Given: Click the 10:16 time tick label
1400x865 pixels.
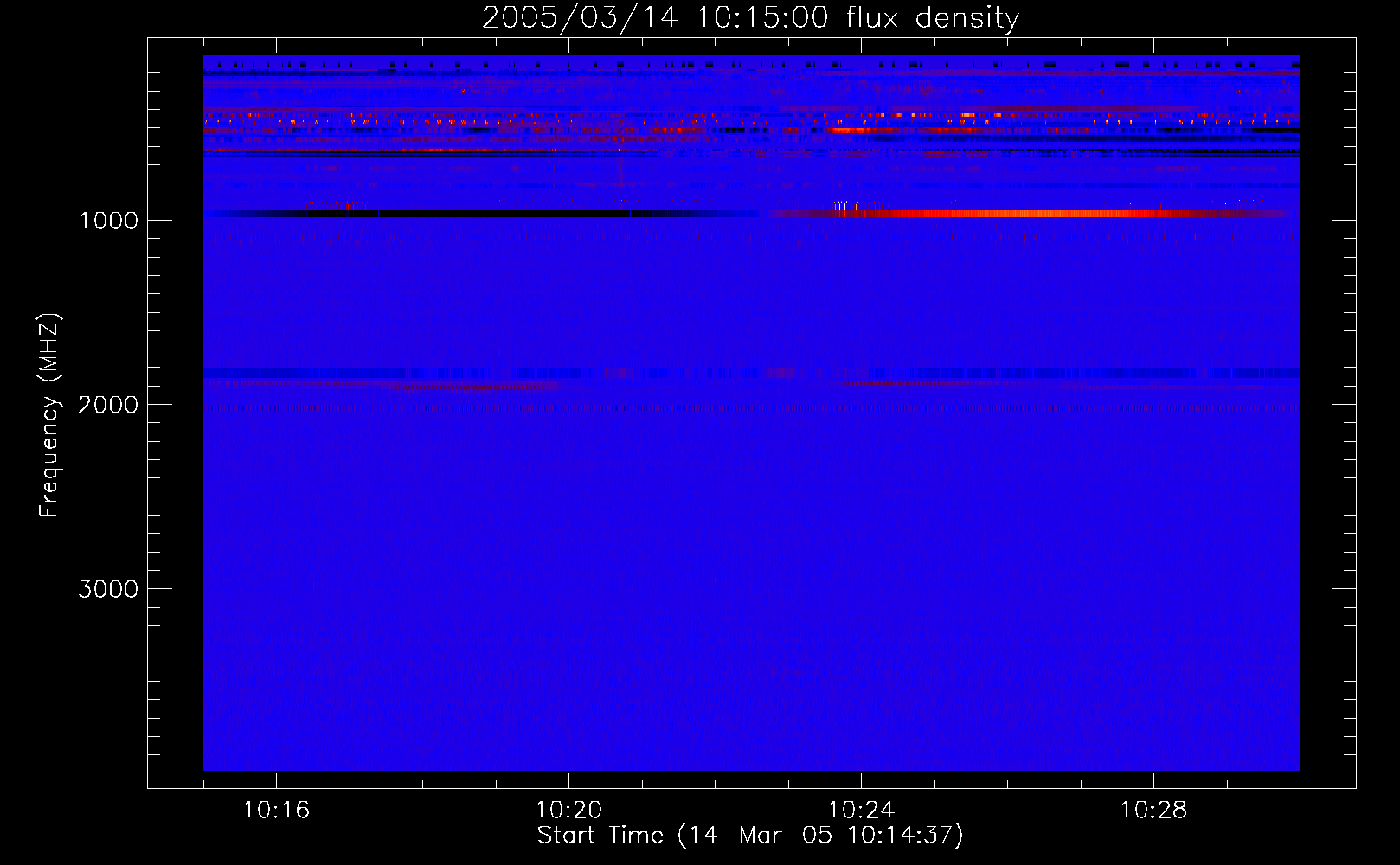Looking at the screenshot, I should click(x=276, y=811).
